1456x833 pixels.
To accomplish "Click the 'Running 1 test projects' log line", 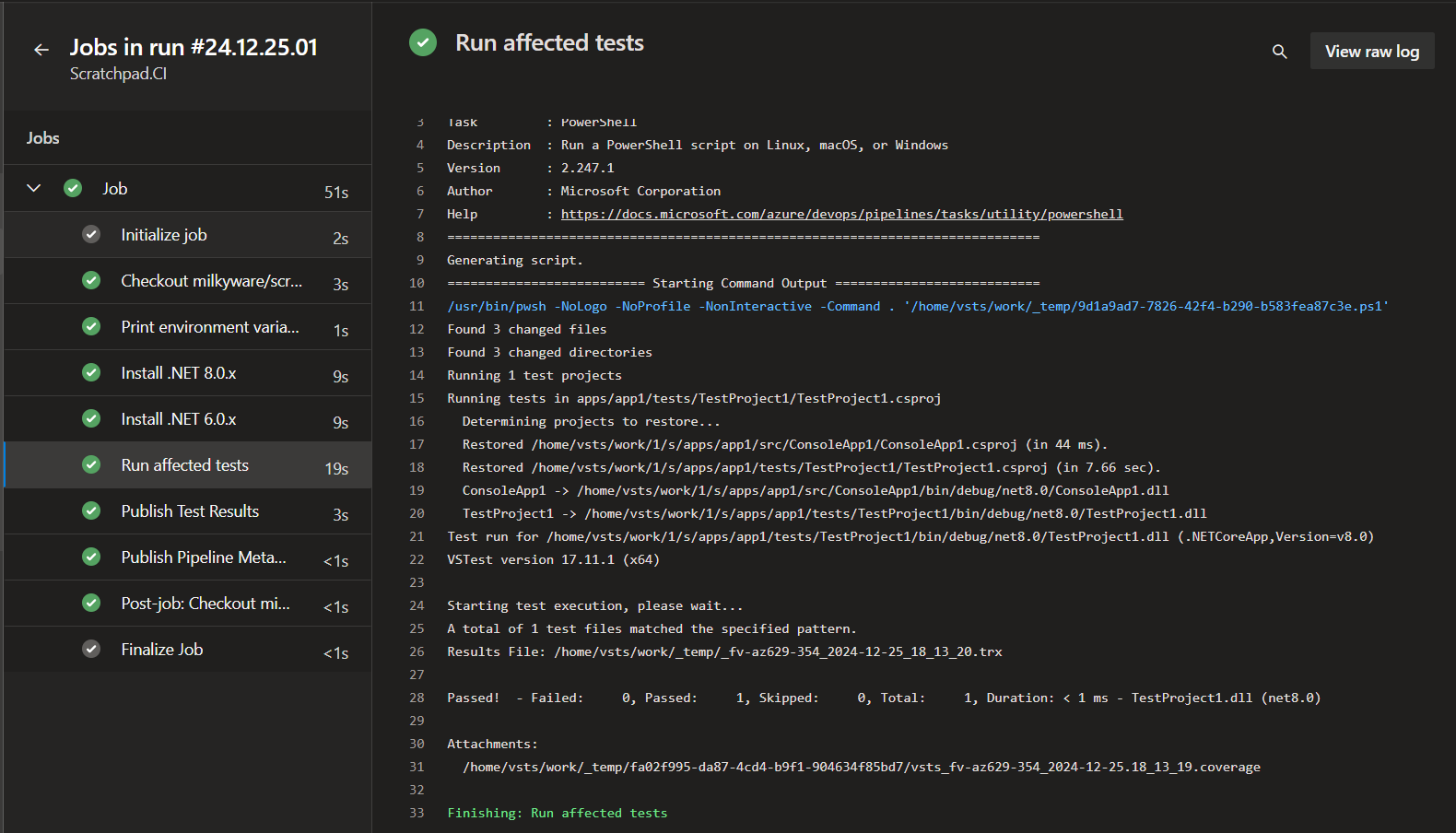I will click(x=534, y=375).
